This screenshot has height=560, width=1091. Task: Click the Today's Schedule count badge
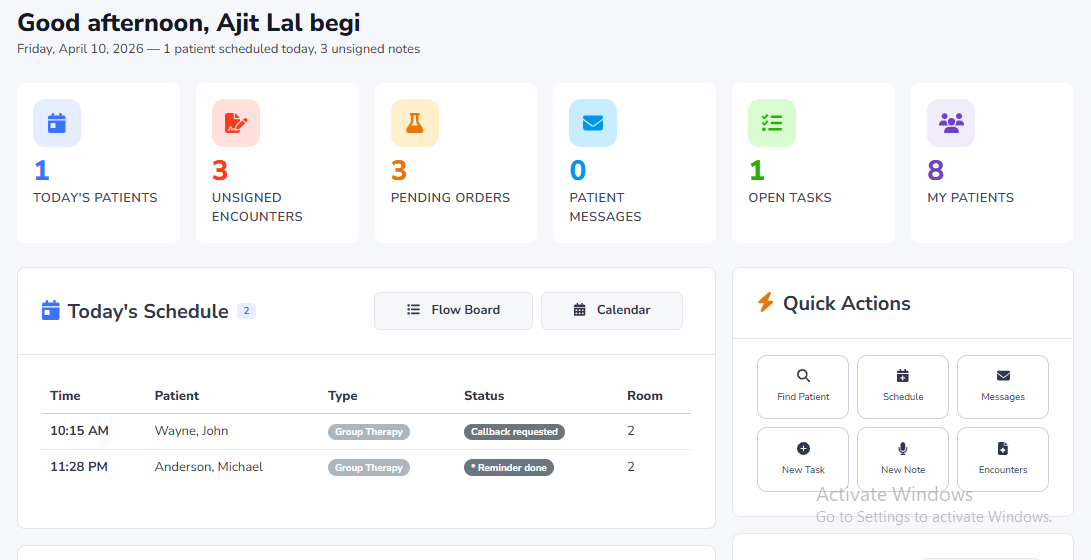coord(246,311)
